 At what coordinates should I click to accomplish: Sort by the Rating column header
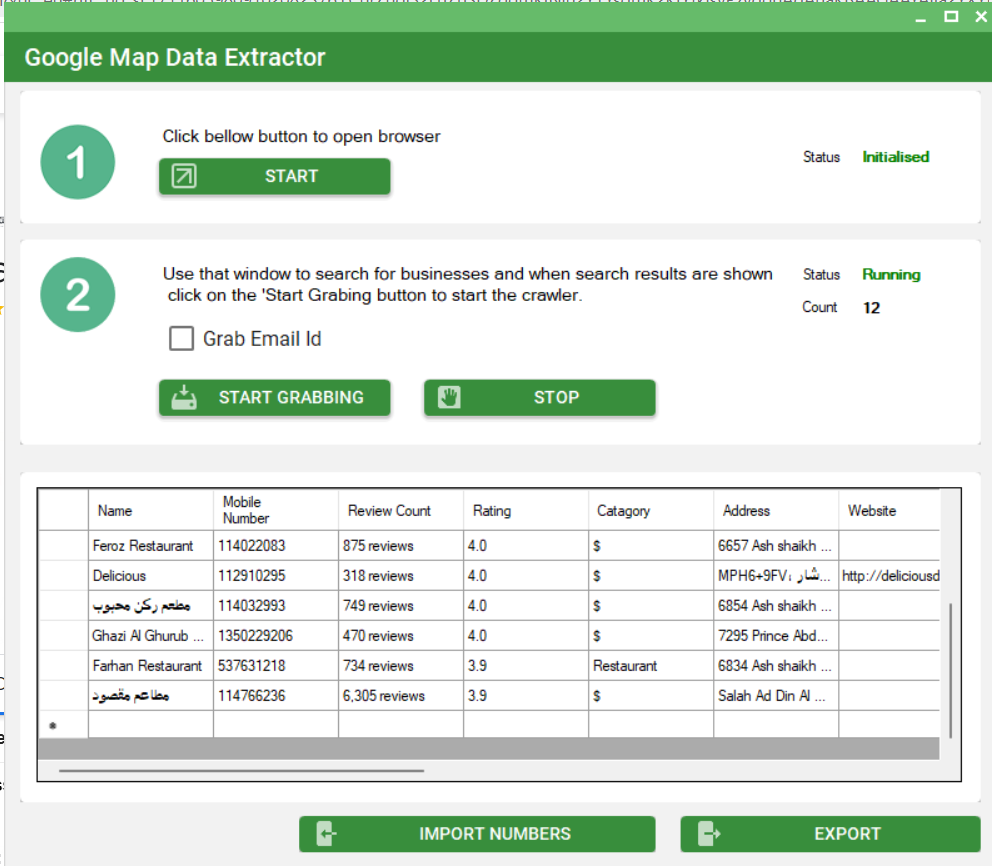click(x=526, y=510)
